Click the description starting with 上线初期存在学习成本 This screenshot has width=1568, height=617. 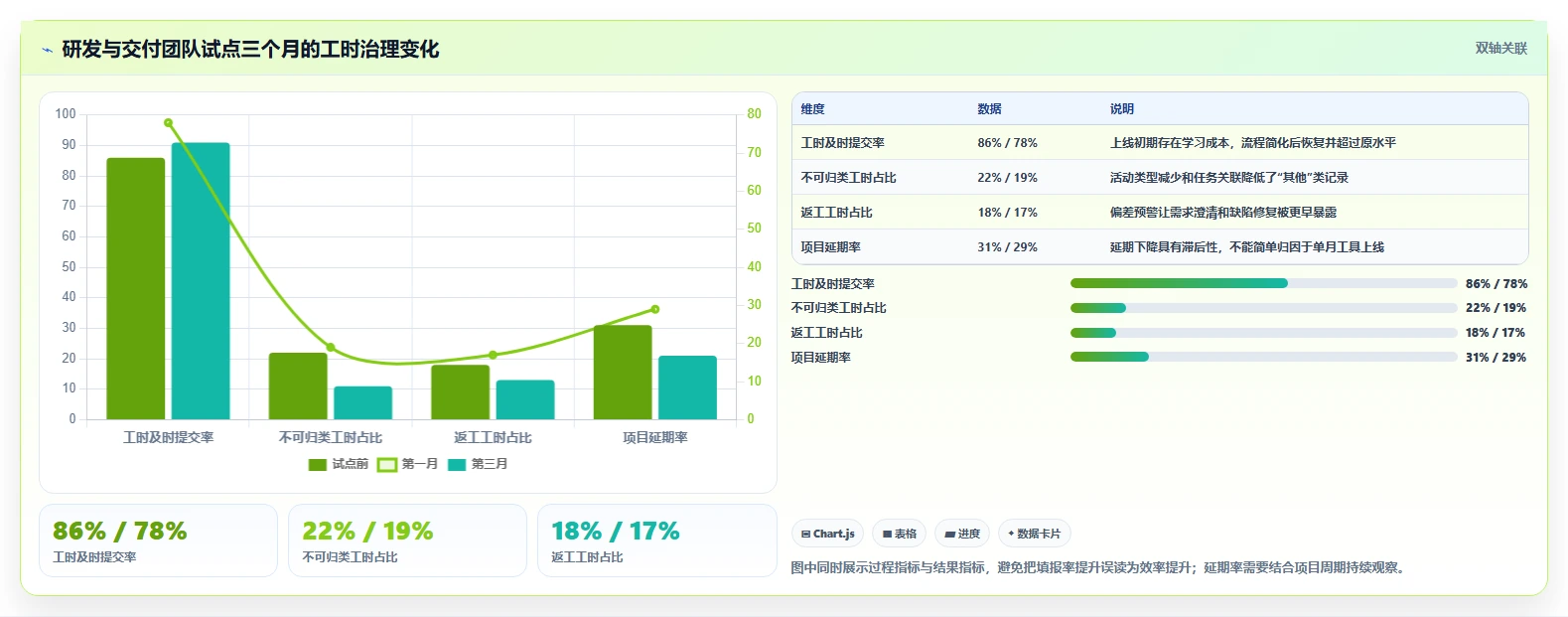point(1253,143)
